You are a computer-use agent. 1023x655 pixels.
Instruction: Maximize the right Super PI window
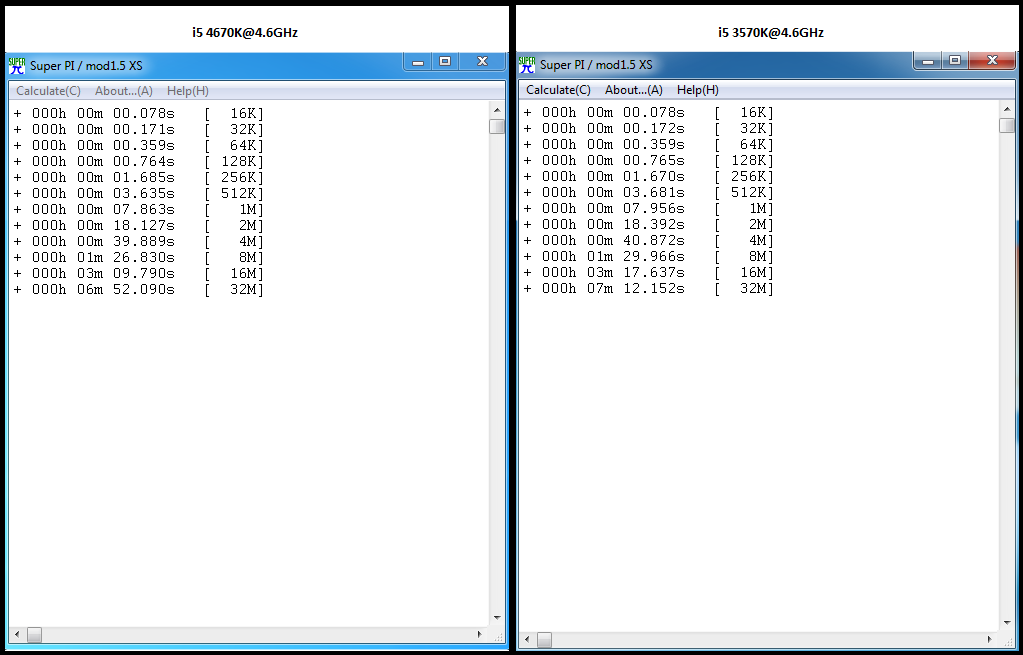[955, 61]
